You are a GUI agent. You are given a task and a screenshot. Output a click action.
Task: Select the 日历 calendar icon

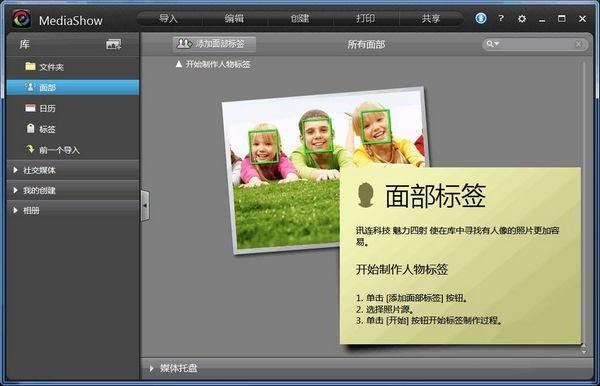pyautogui.click(x=30, y=108)
